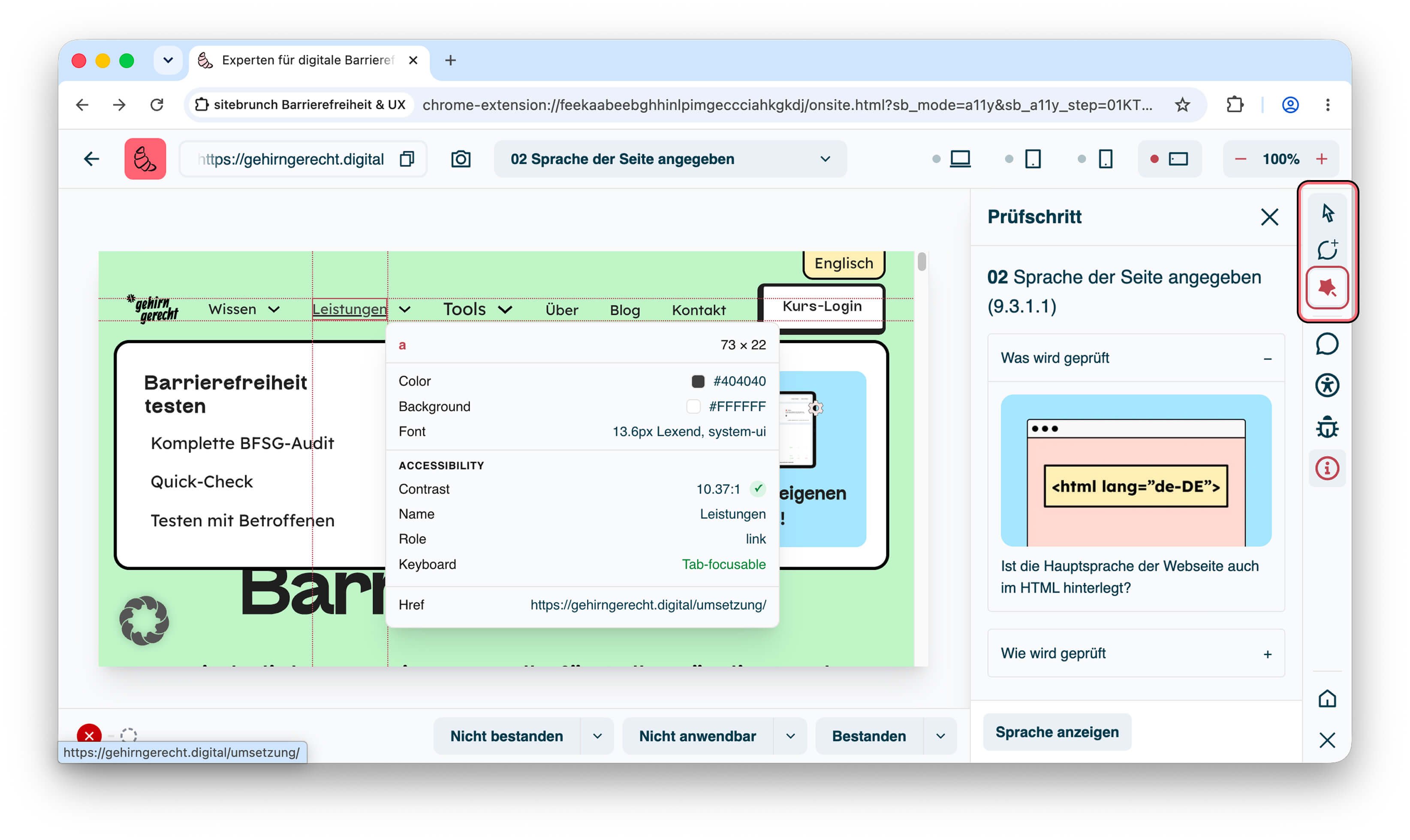Click the Href URL in inspector
This screenshot has width=1410, height=840.
648,605
